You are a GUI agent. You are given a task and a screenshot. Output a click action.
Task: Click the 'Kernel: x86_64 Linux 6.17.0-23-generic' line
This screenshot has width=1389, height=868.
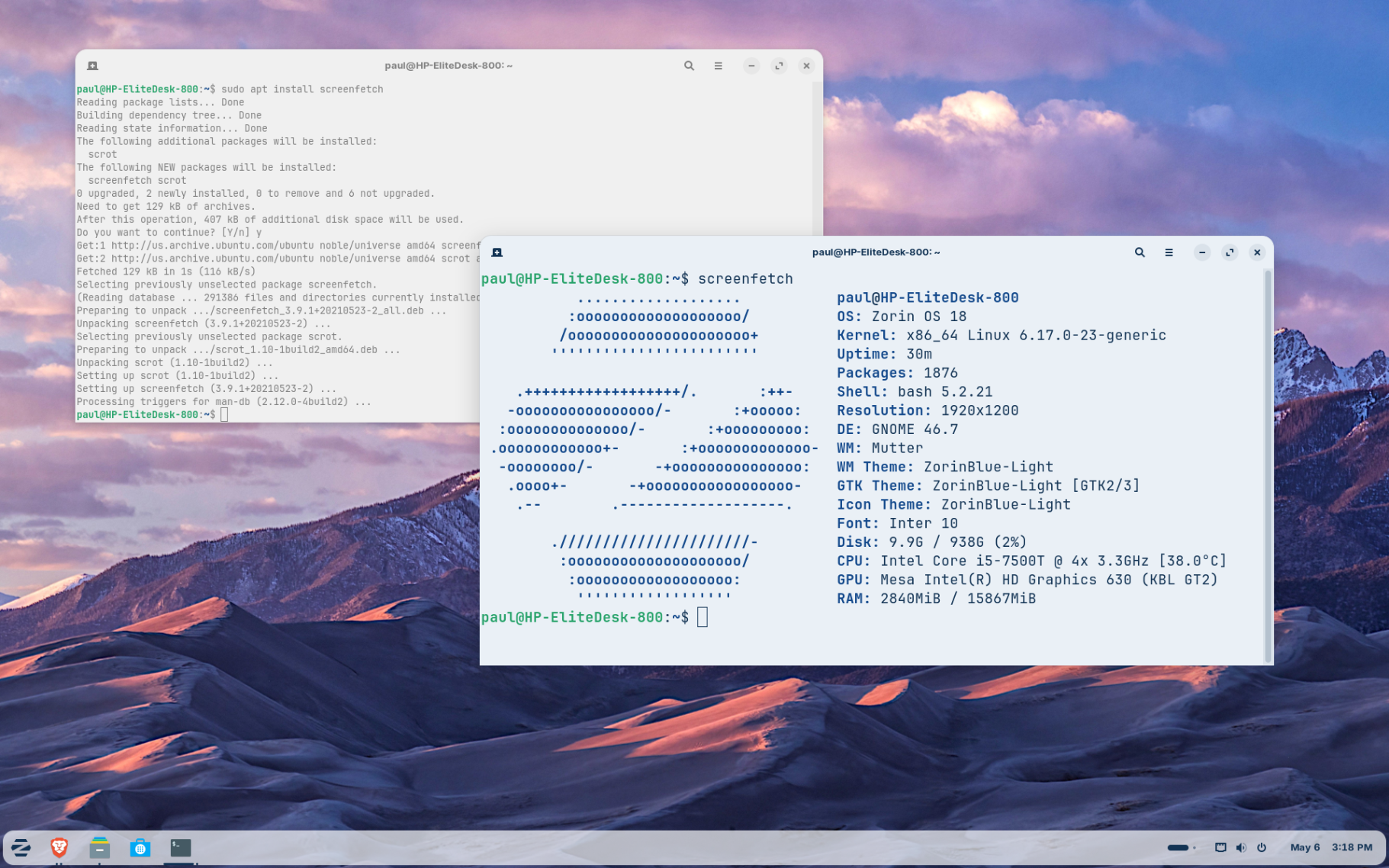[x=1002, y=336]
